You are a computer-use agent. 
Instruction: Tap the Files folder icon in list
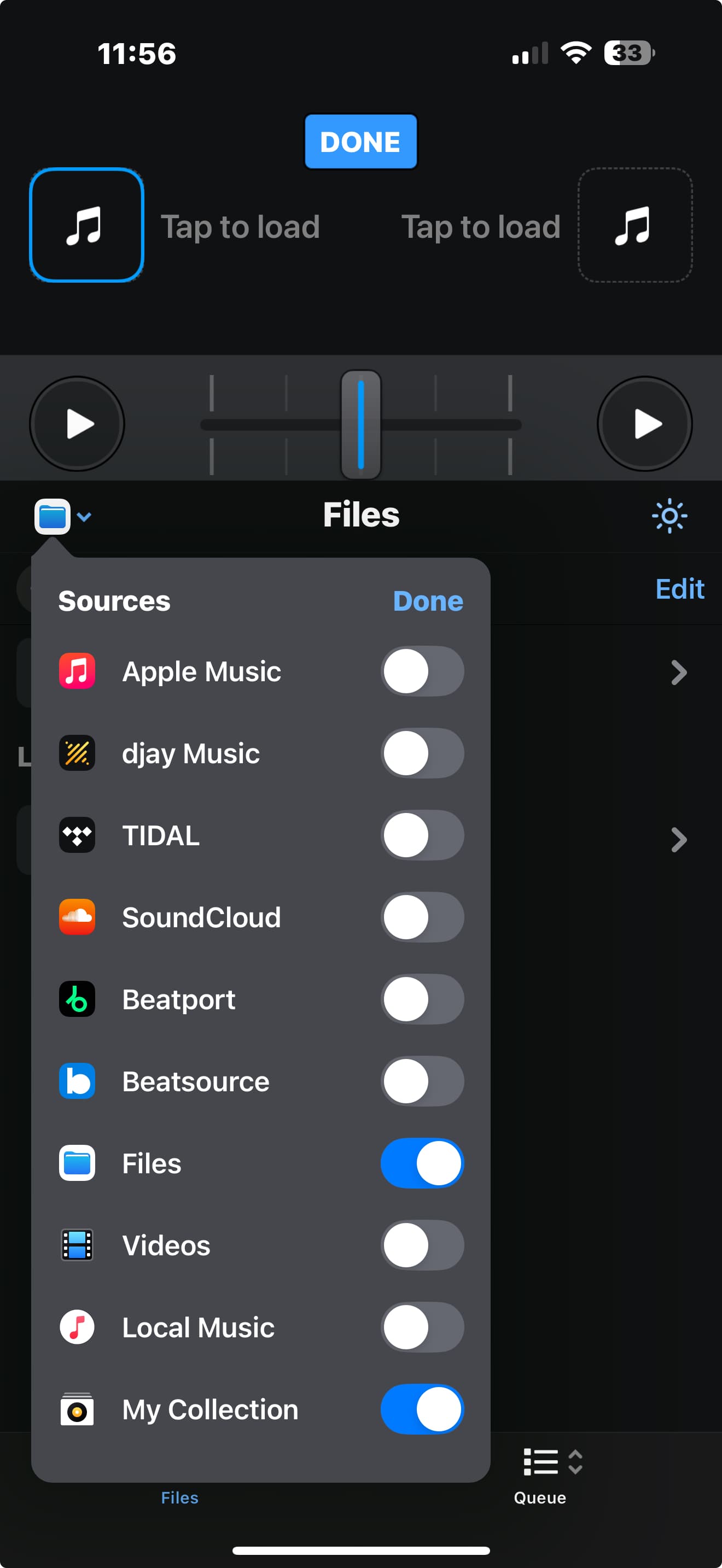(77, 1163)
